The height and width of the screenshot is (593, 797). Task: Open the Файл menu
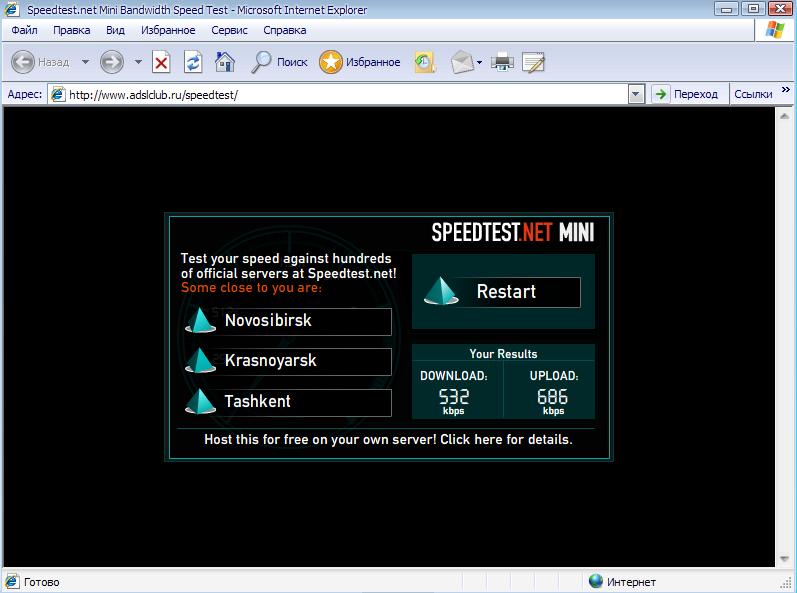click(25, 30)
